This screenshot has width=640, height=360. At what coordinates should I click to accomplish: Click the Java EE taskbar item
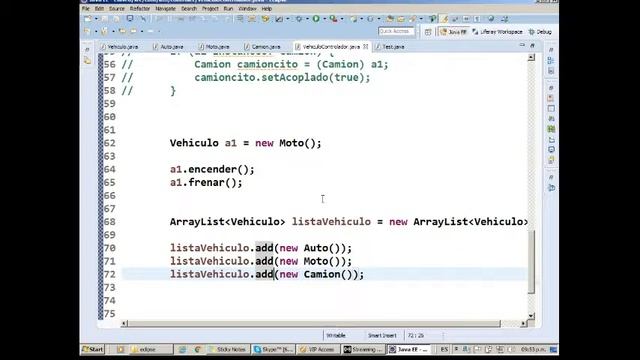[x=408, y=349]
